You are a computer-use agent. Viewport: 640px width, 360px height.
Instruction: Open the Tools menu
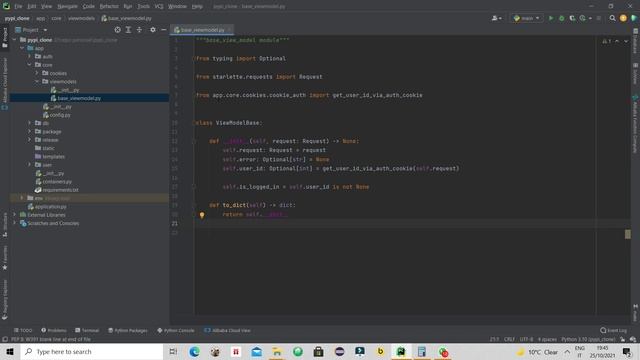tap(143, 6)
